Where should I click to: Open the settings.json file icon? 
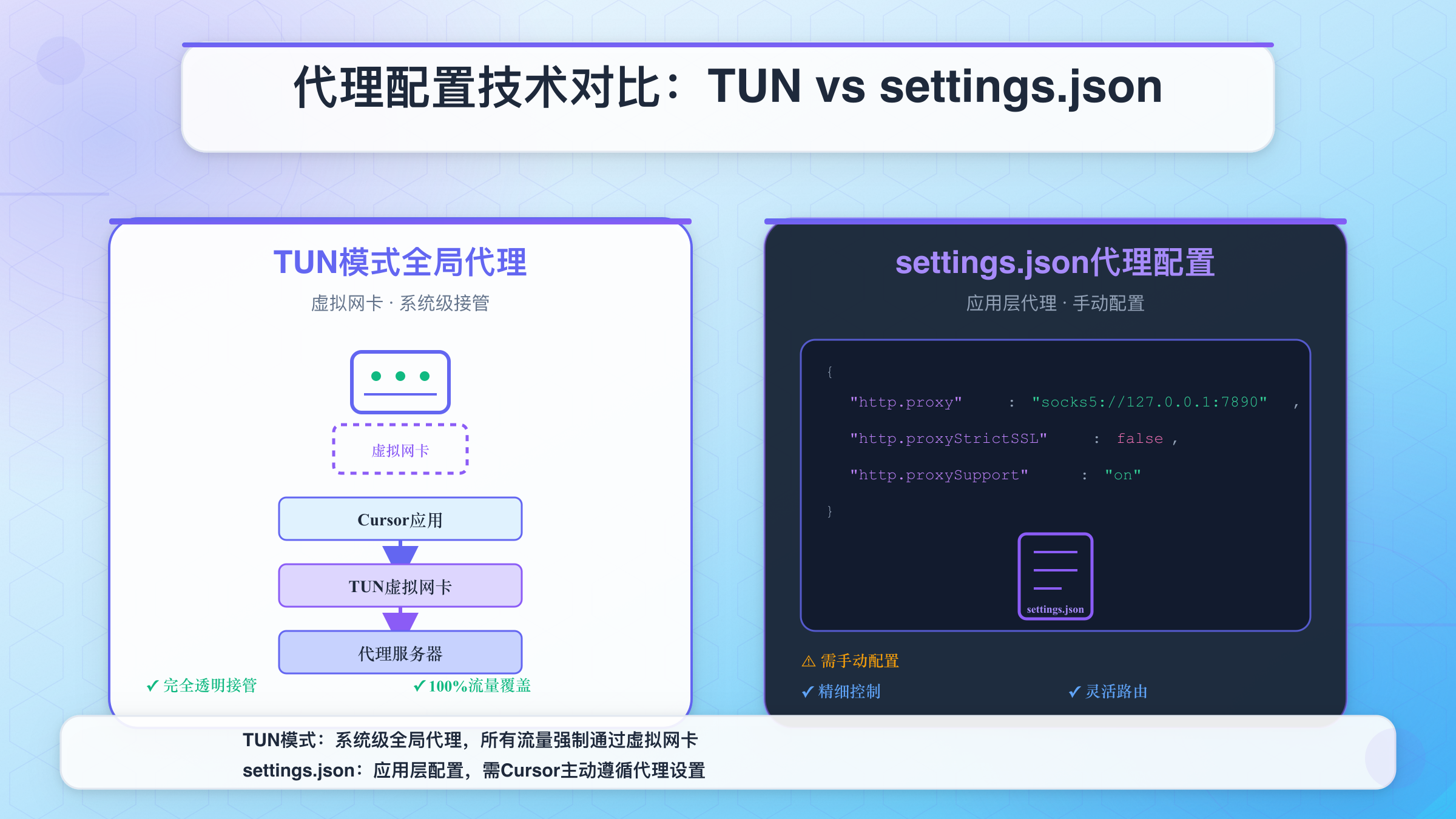click(x=1055, y=575)
